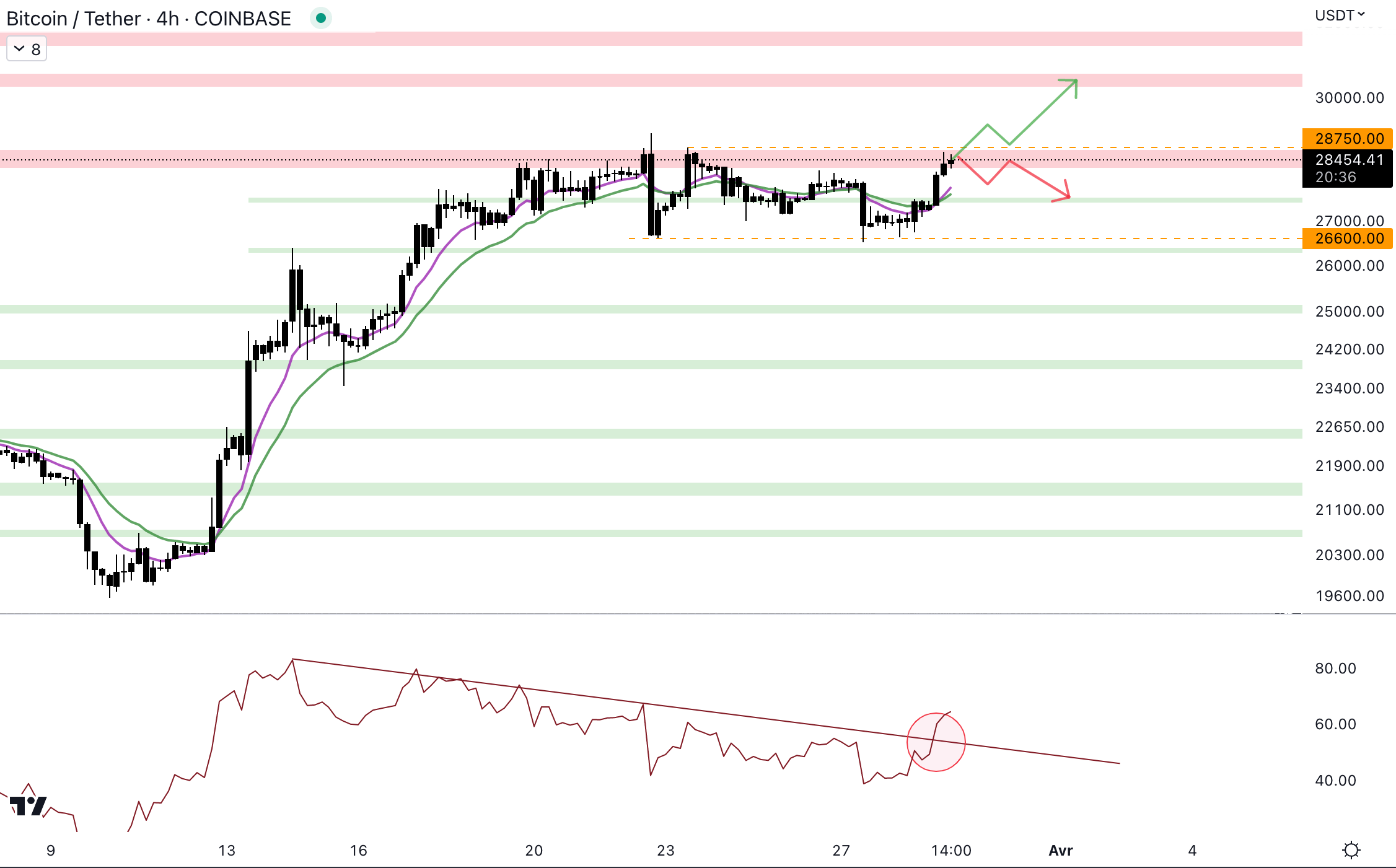Click the 60.00 RSI scale label

1335,724
